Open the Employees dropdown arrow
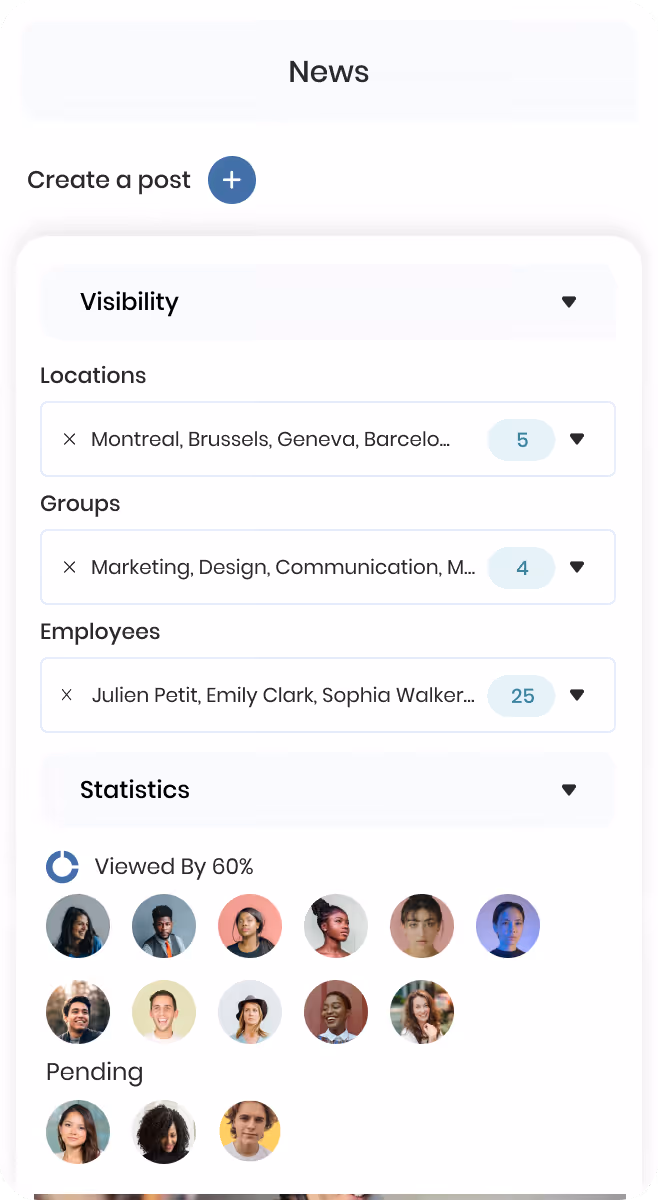658x1200 pixels. (x=577, y=695)
